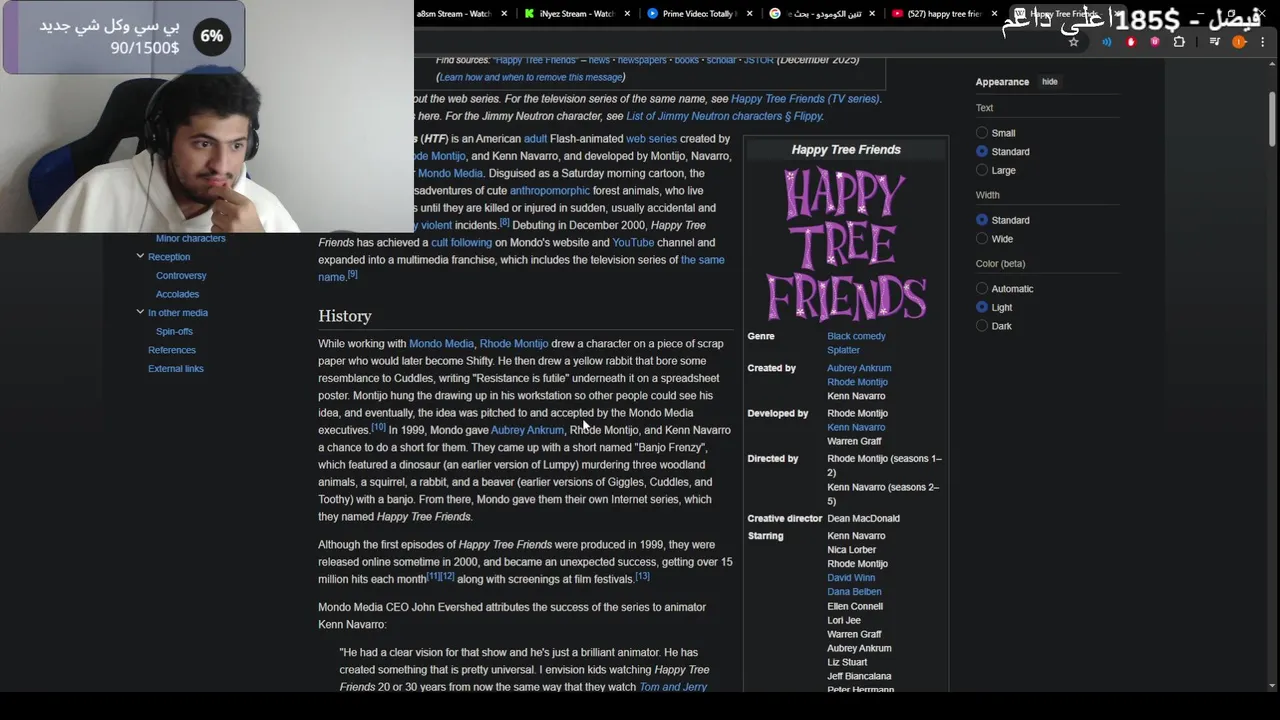Jump to the Controversy subsection

pos(181,276)
